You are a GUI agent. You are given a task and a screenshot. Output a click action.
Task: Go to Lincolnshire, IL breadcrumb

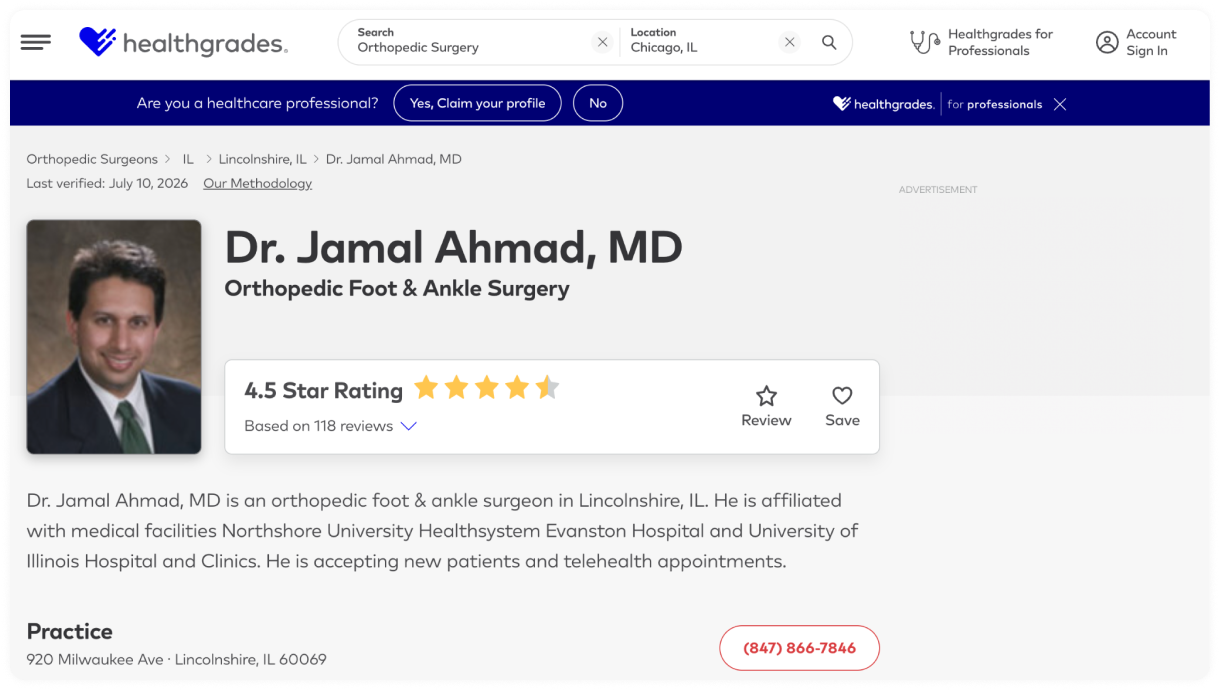tap(262, 159)
